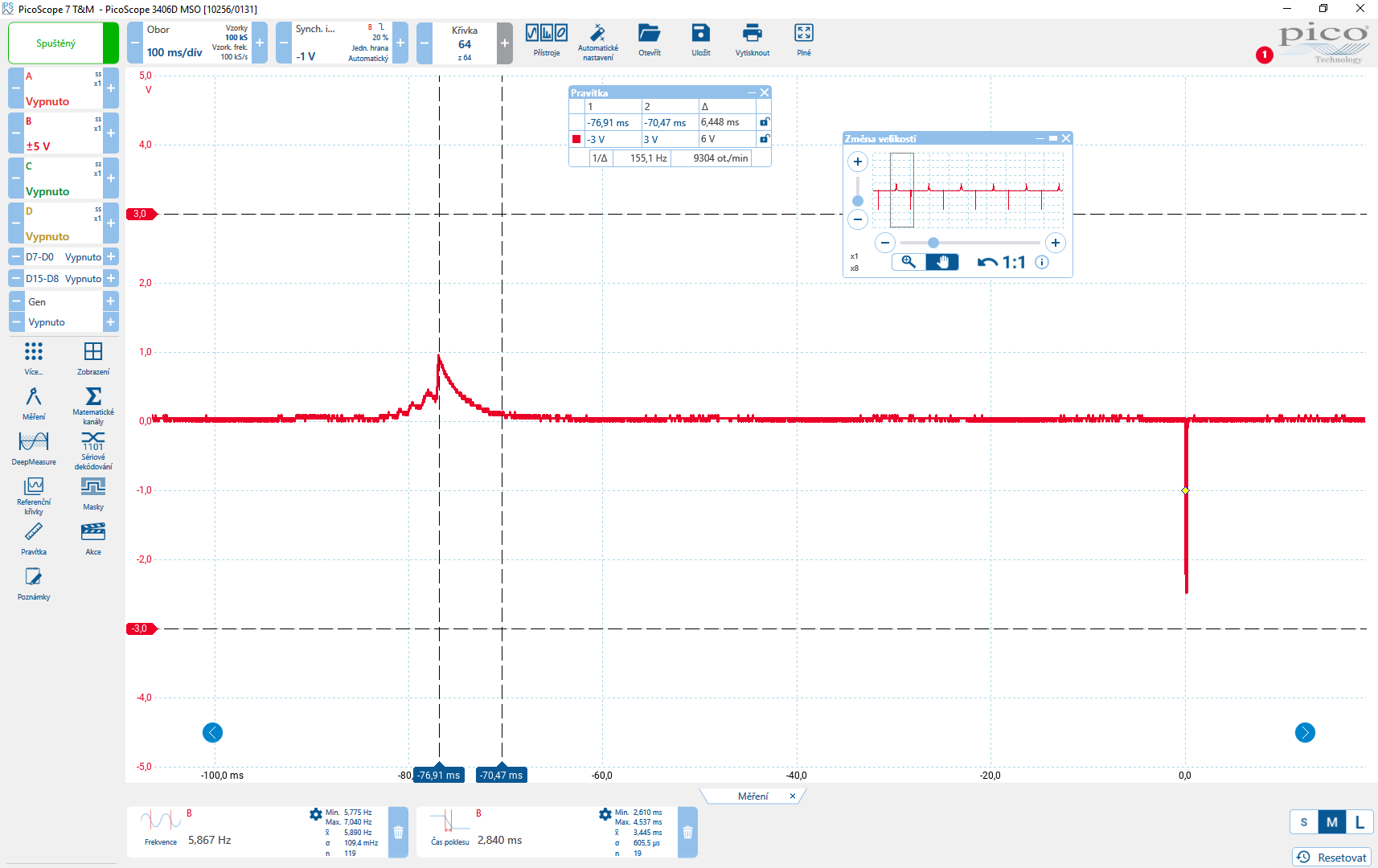Toggle lock on ruler time row
Screen dimensions: 1378x868
(x=764, y=122)
